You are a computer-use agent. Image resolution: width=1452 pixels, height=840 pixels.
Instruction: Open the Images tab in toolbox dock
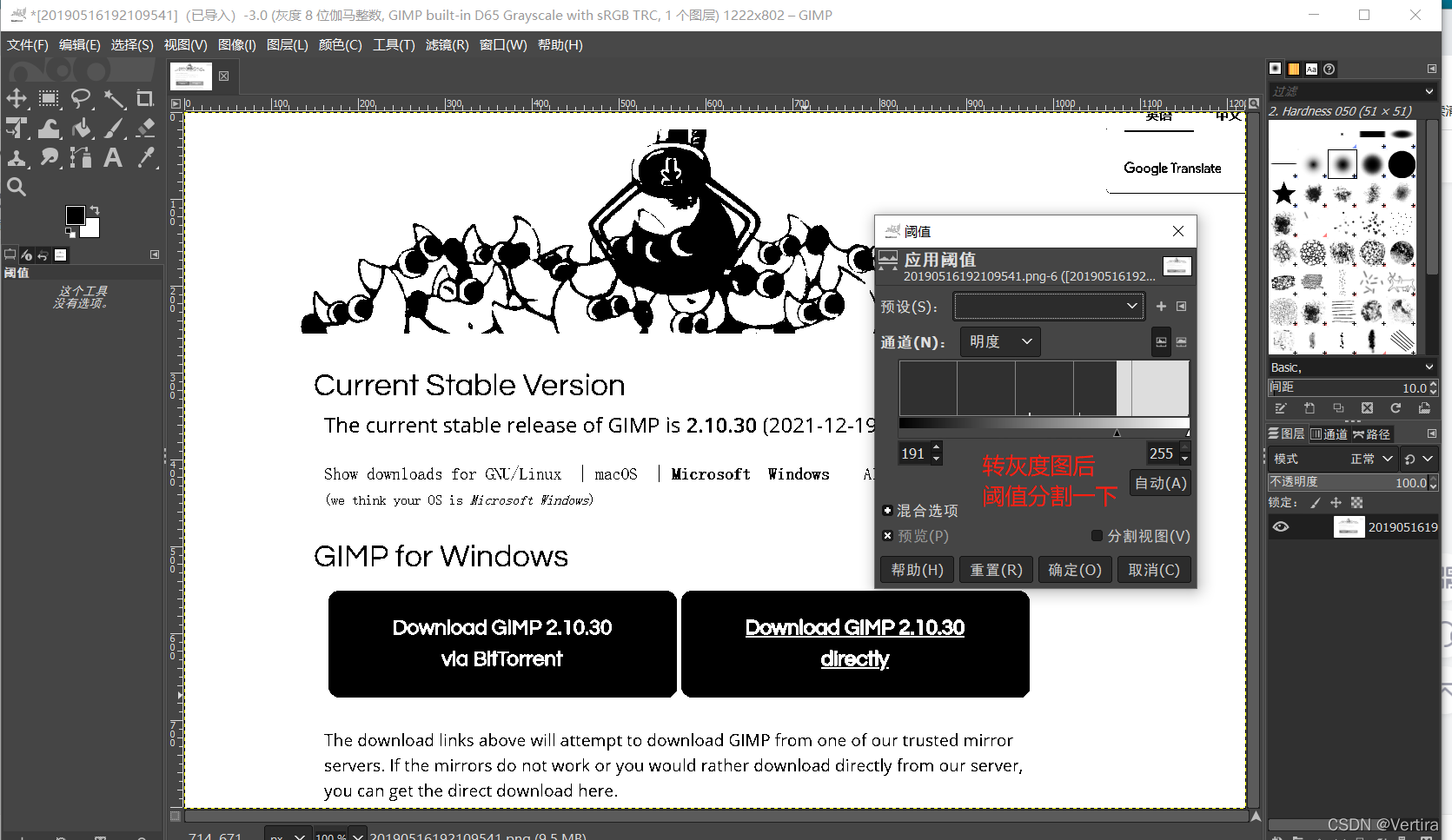pyautogui.click(x=60, y=255)
